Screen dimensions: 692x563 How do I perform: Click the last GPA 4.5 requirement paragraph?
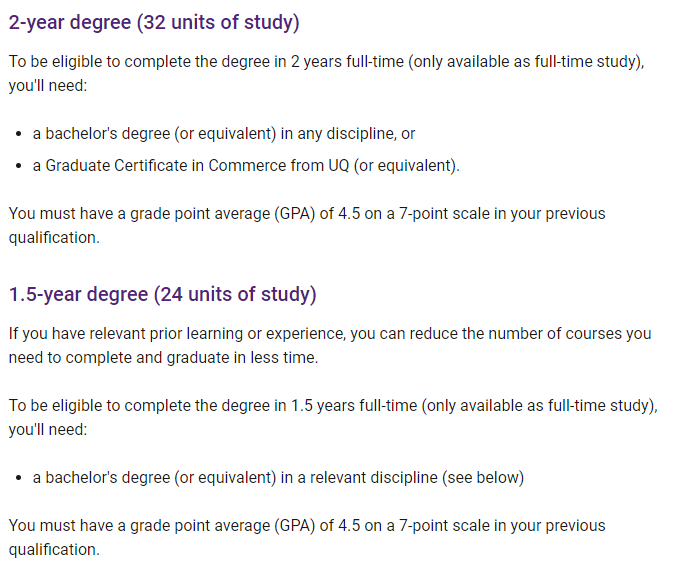(307, 537)
